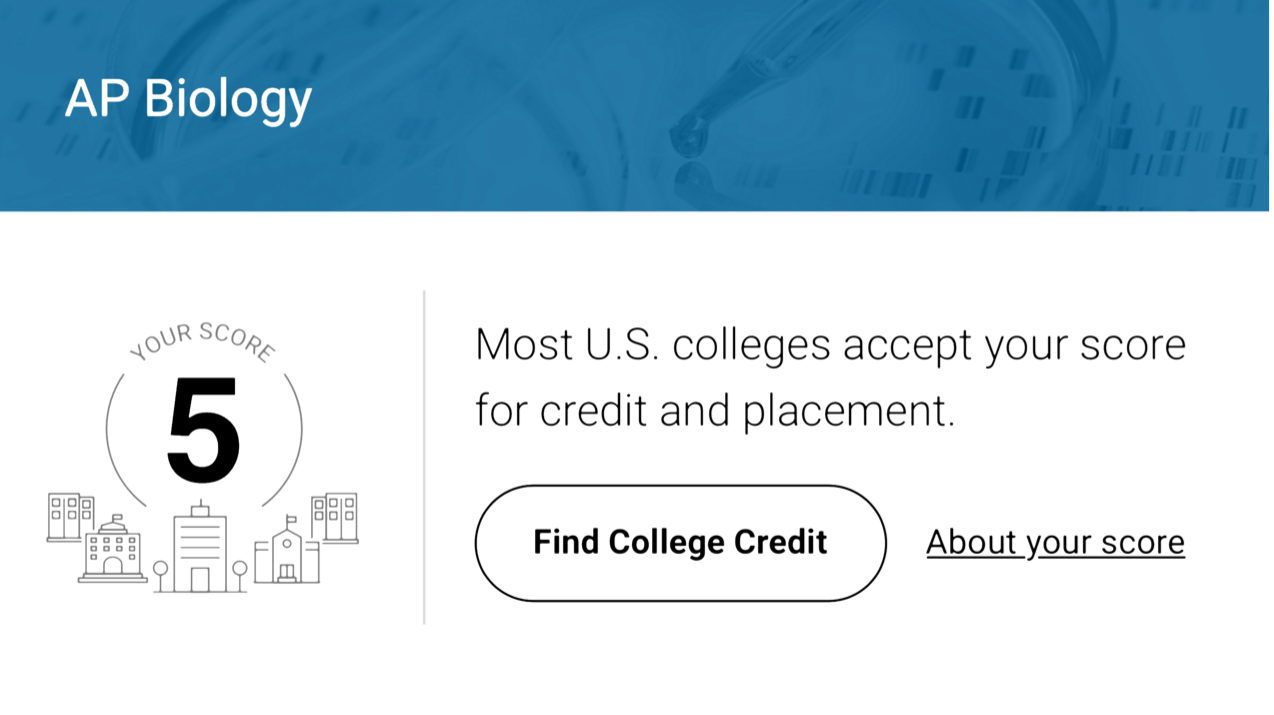Click the schoolhouse icon with side flag

[287, 552]
